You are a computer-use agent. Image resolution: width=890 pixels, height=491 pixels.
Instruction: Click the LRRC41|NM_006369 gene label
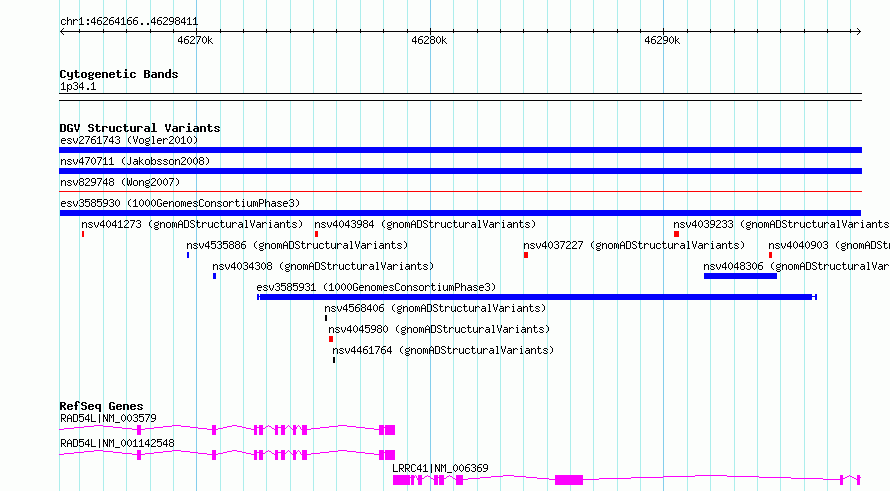click(440, 468)
